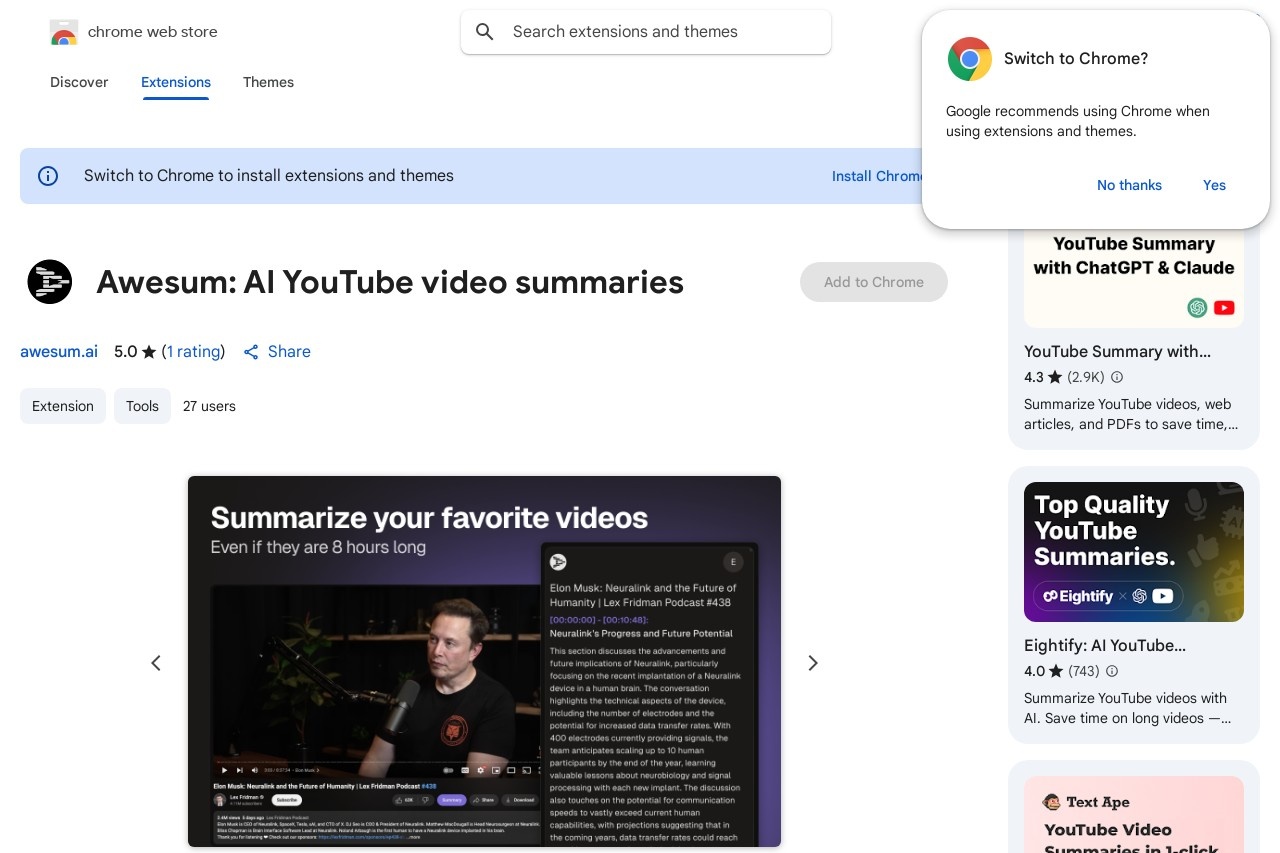
Task: Click the search magnifier icon
Action: 485,32
